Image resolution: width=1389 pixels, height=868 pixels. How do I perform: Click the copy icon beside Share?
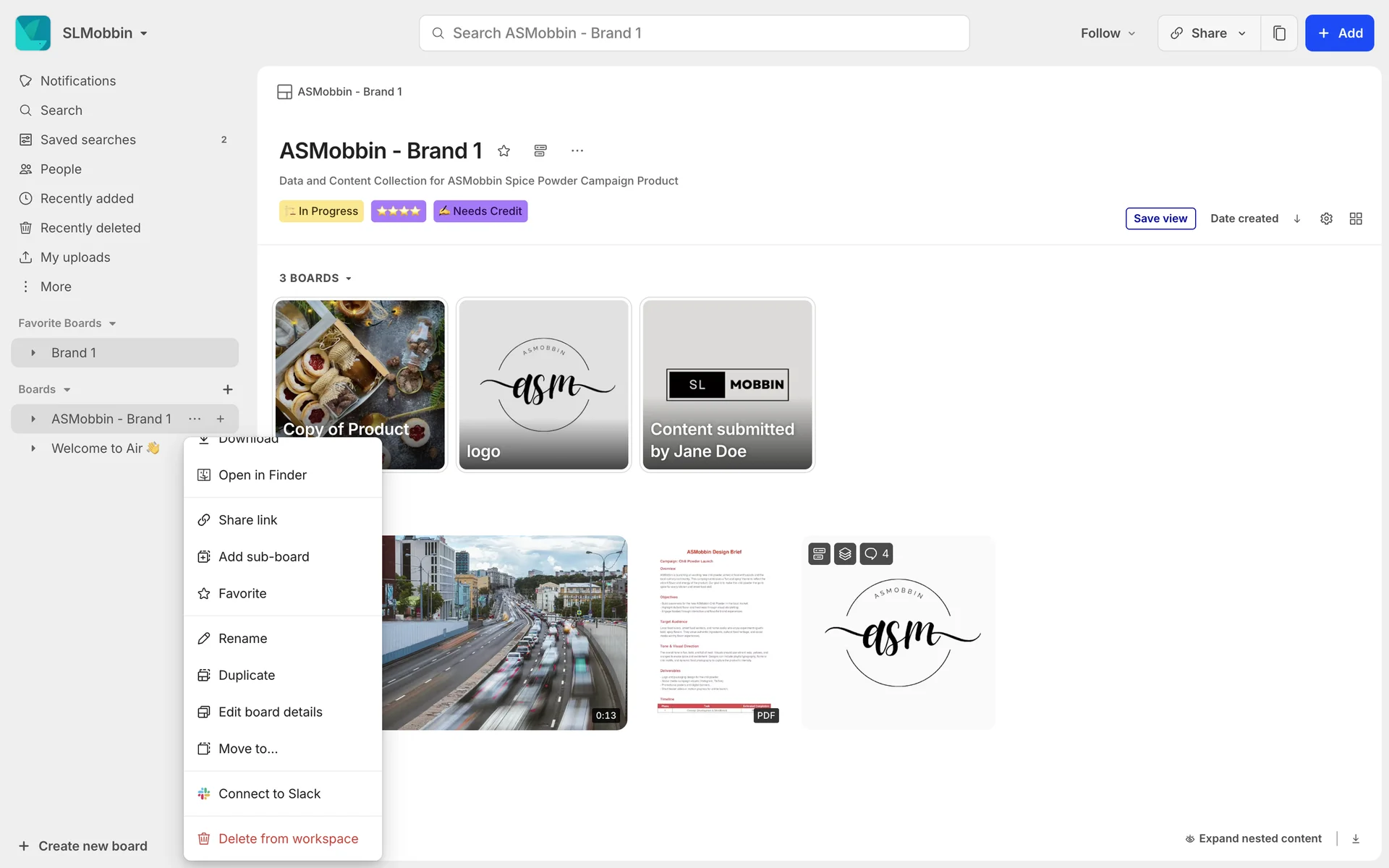[1279, 33]
